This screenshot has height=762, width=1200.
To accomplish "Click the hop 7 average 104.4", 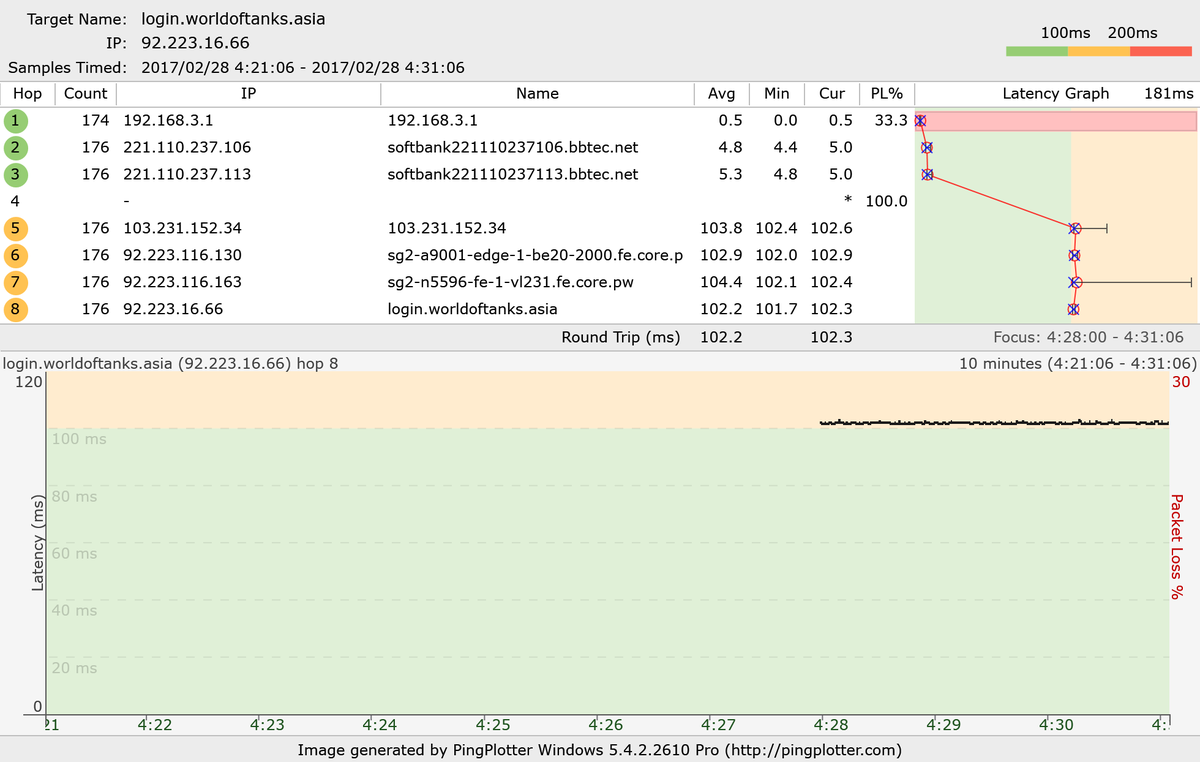I will [722, 283].
